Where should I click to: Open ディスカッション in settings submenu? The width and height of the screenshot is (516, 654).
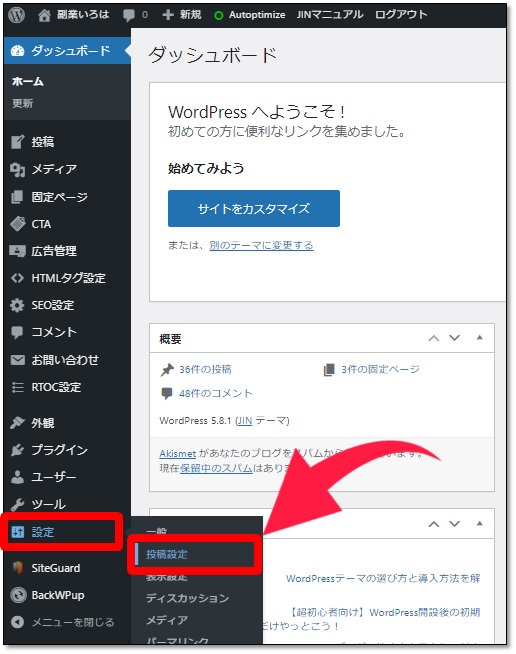tap(188, 598)
